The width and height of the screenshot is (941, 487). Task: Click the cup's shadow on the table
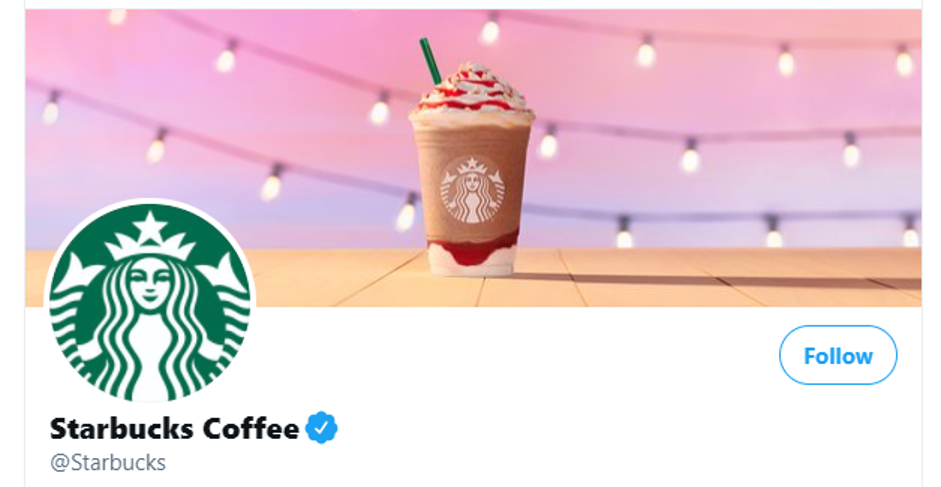660,280
